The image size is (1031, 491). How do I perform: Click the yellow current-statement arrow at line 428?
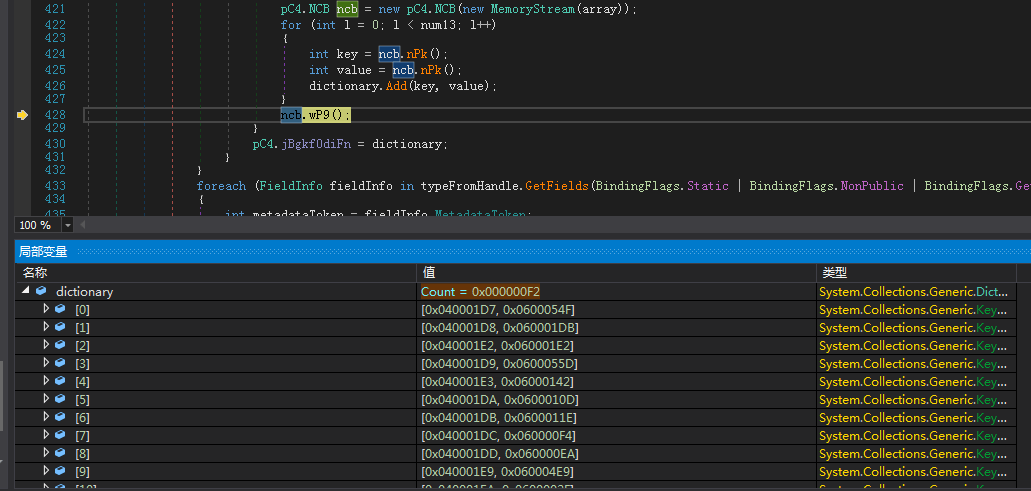(x=22, y=115)
